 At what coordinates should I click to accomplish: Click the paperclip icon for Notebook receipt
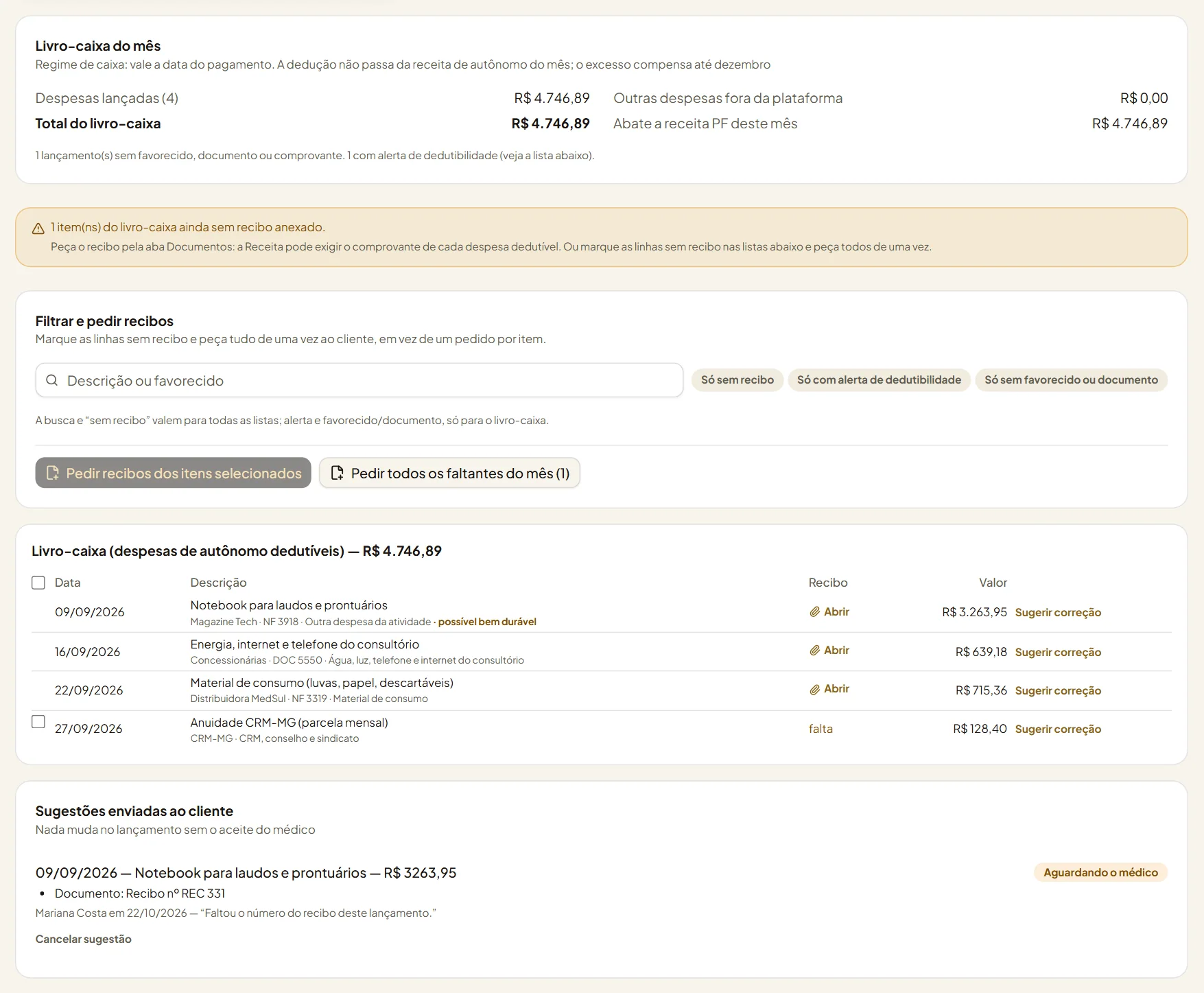coord(814,611)
